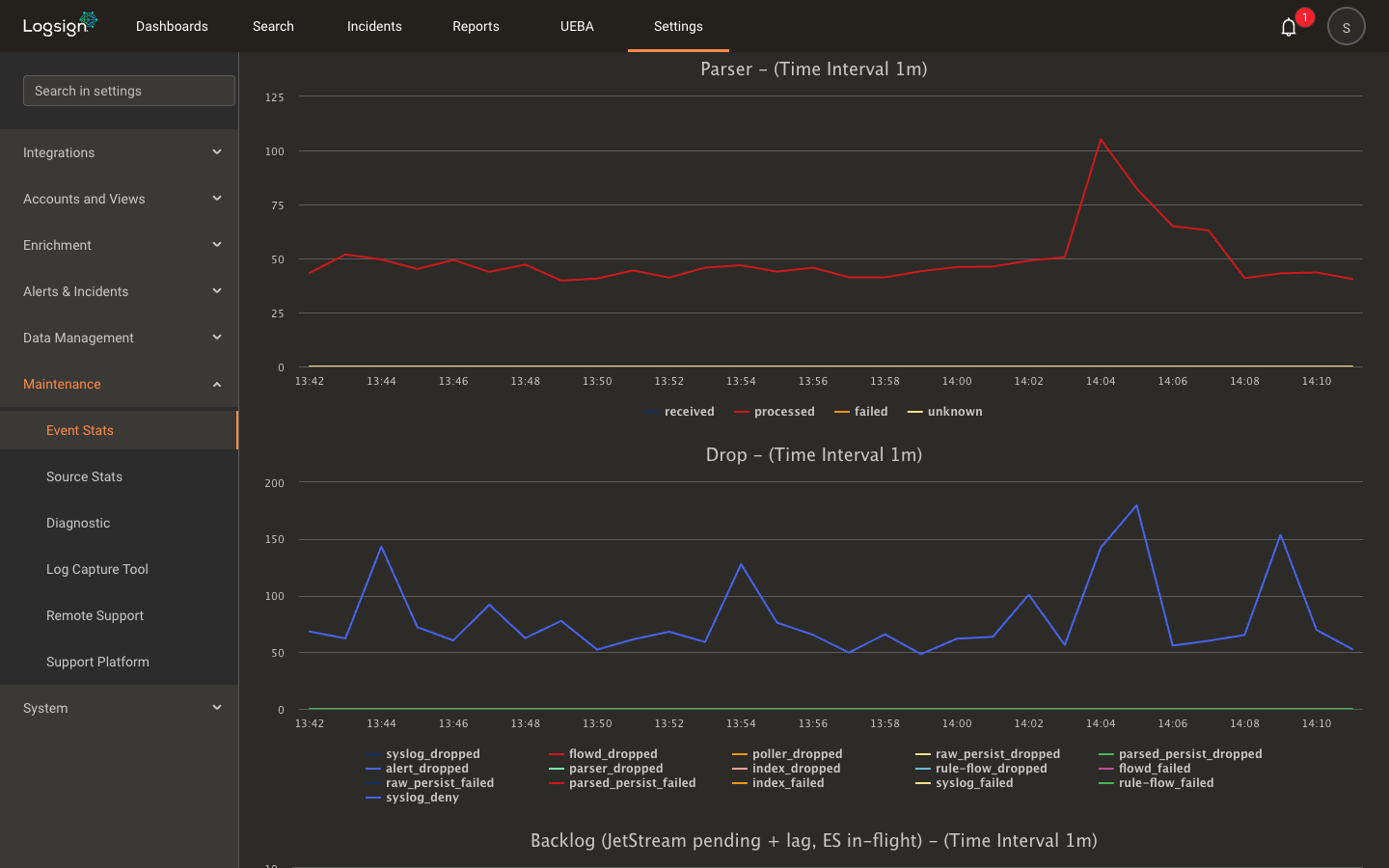Toggle the received series in Parser legend
1389x868 pixels.
(680, 412)
